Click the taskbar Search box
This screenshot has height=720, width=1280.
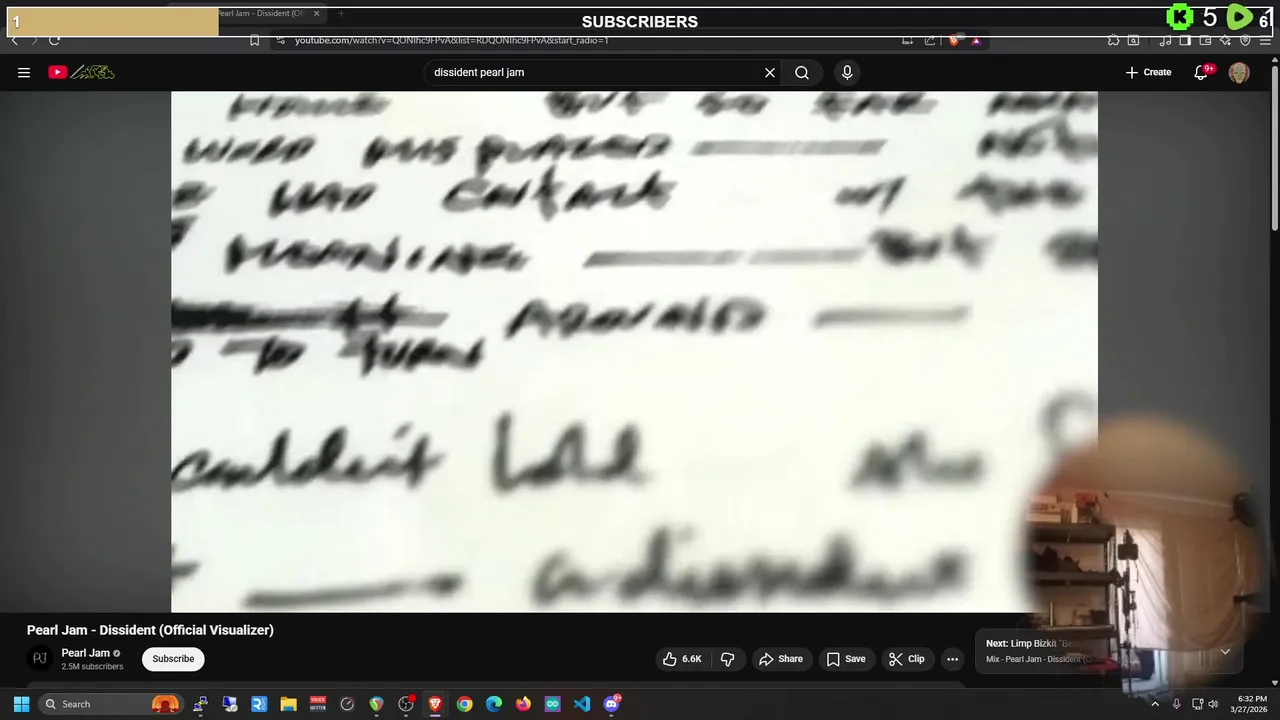tap(112, 704)
